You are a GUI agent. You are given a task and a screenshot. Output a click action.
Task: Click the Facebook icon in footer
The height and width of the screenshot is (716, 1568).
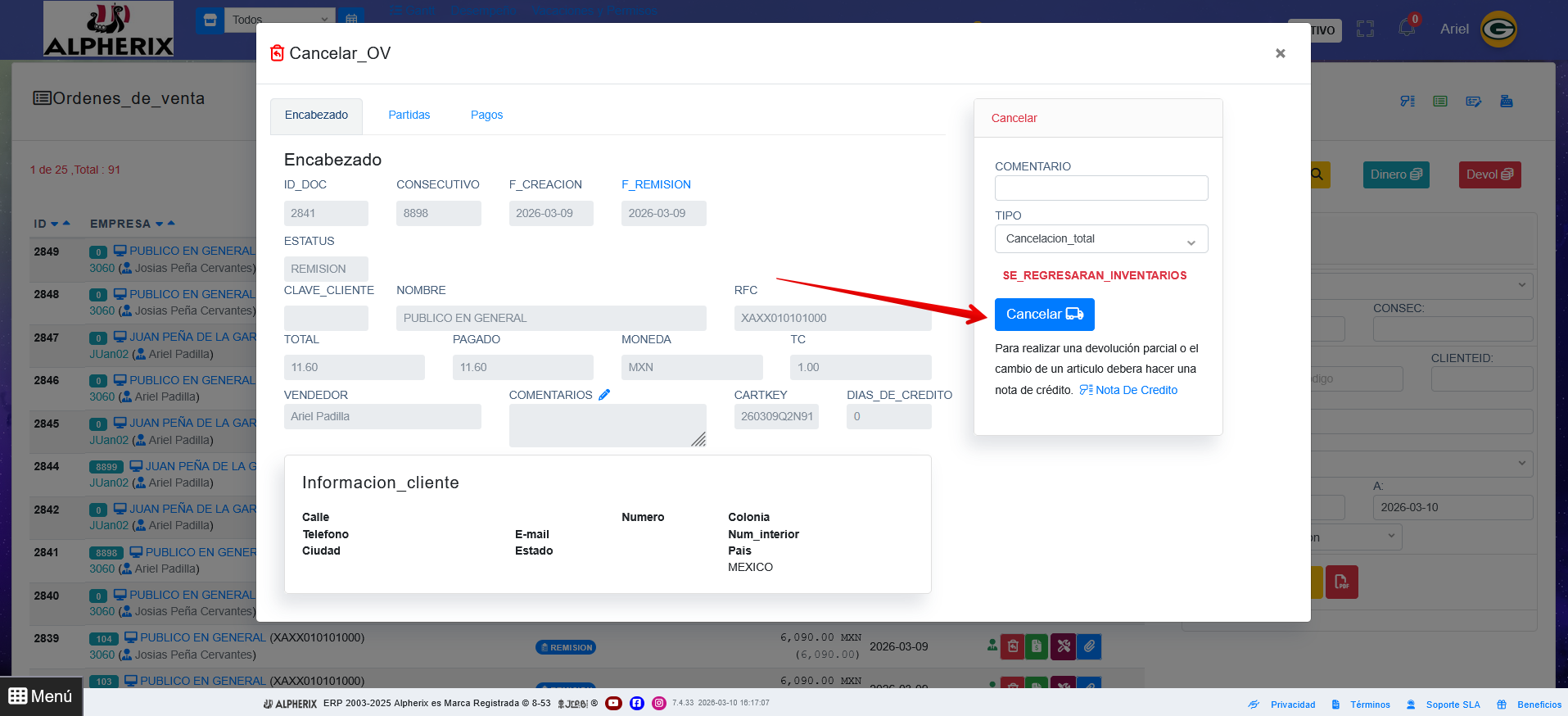636,703
